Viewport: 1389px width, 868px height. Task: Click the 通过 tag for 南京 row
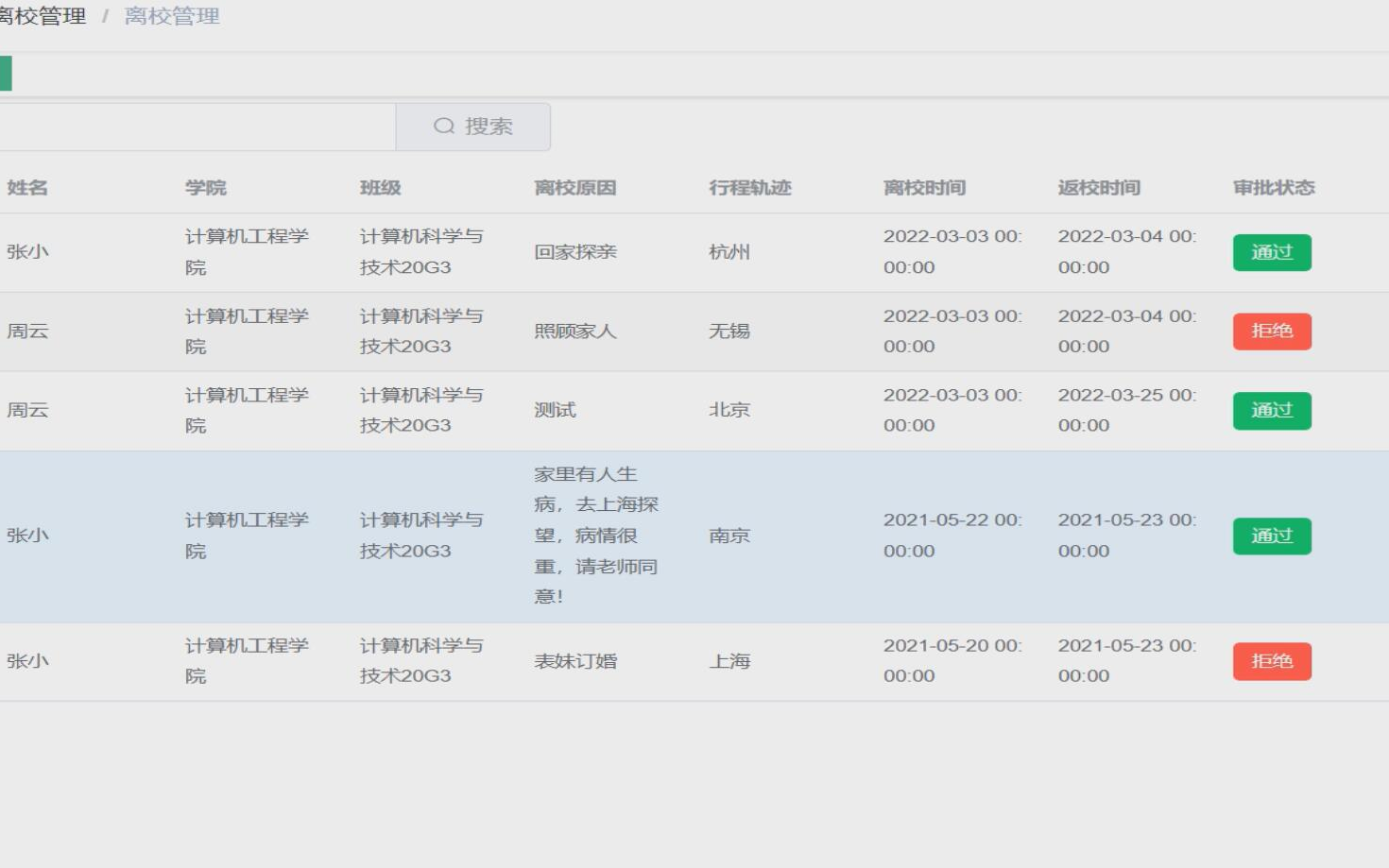[1272, 536]
